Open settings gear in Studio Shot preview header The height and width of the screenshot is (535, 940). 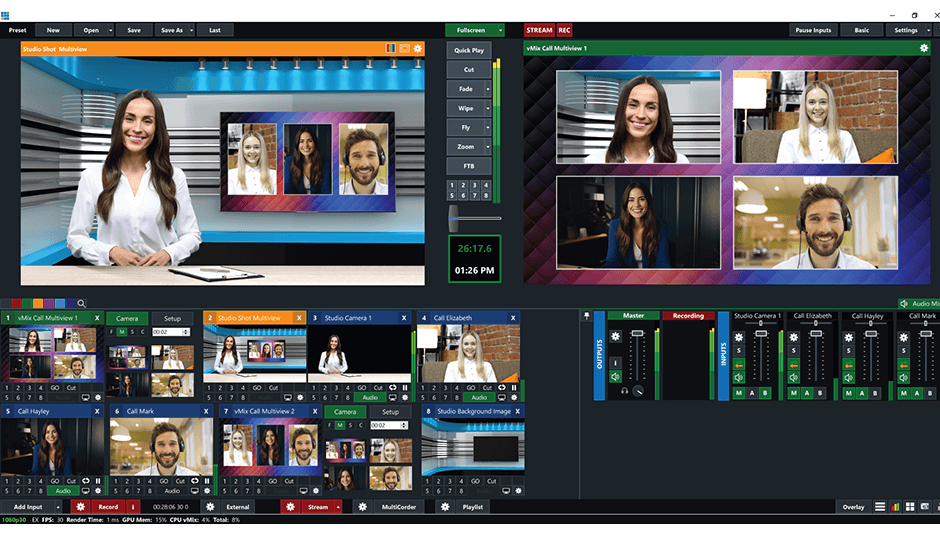(418, 48)
